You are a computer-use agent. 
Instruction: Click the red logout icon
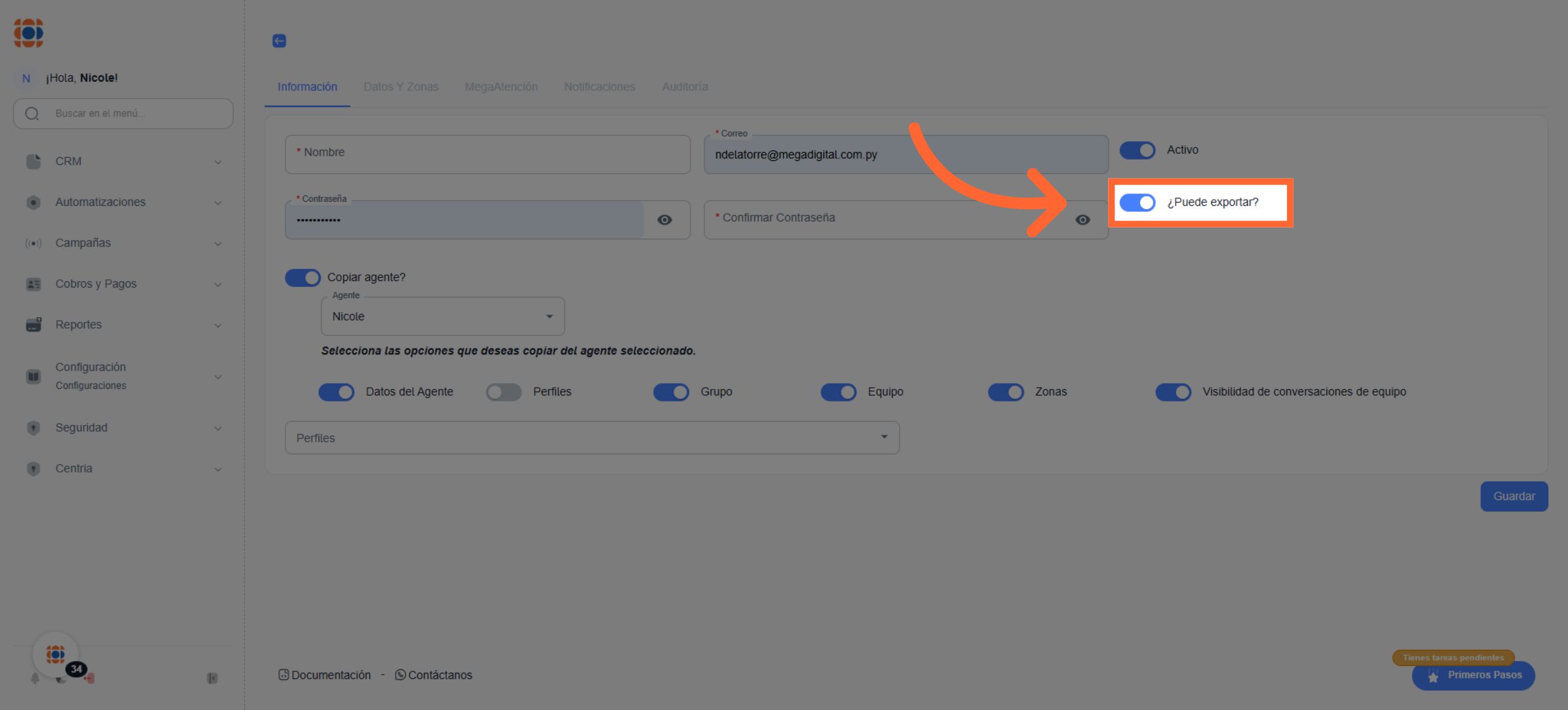pos(90,679)
